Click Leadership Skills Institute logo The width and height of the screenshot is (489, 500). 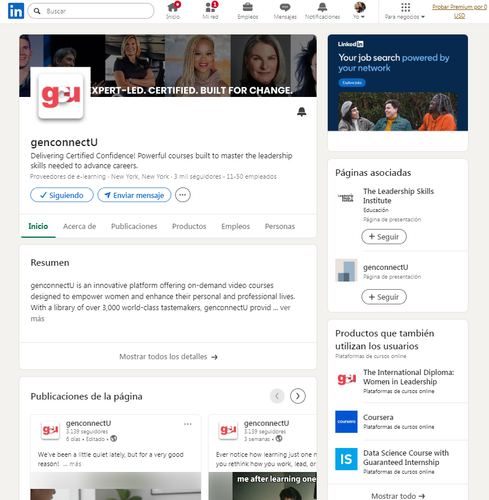[x=346, y=197]
